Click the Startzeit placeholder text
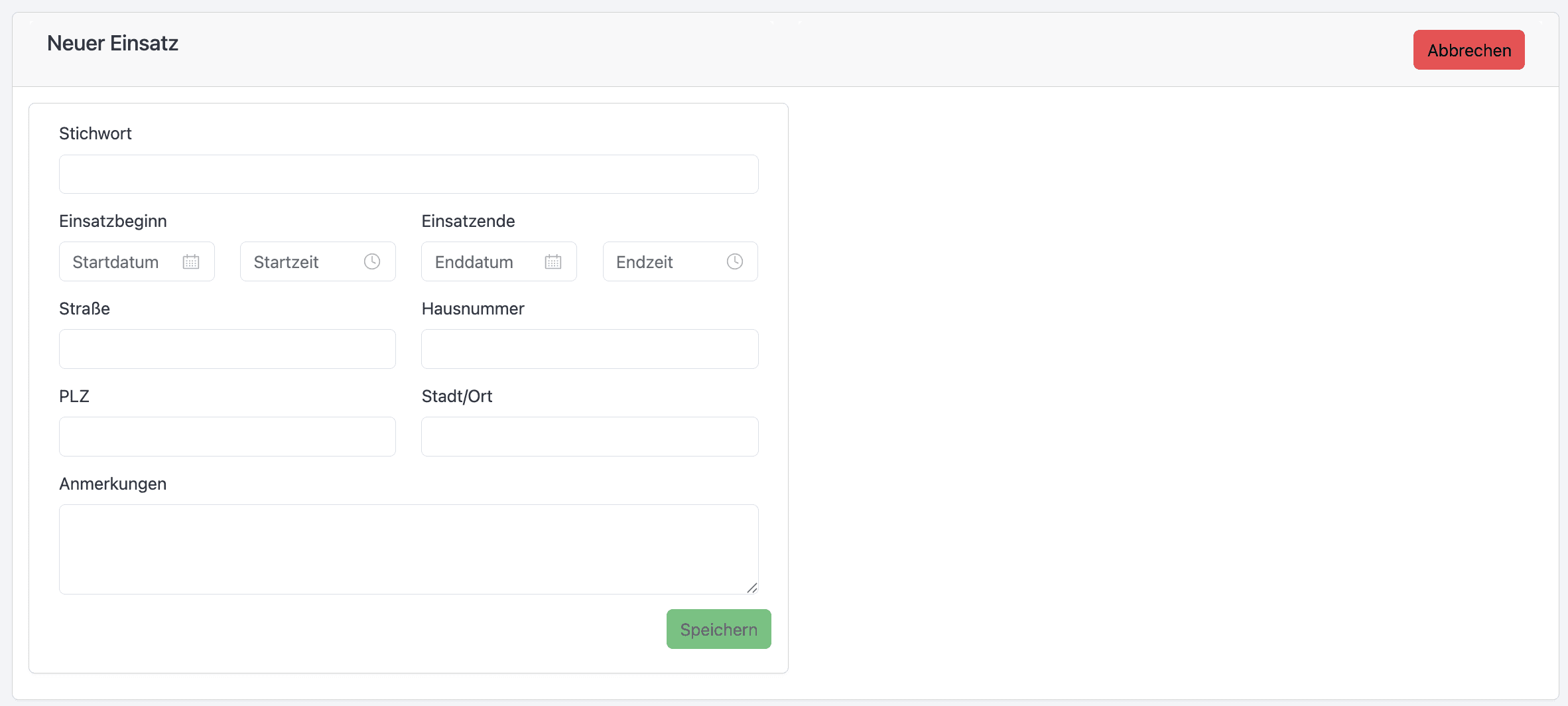1568x706 pixels. 286,262
